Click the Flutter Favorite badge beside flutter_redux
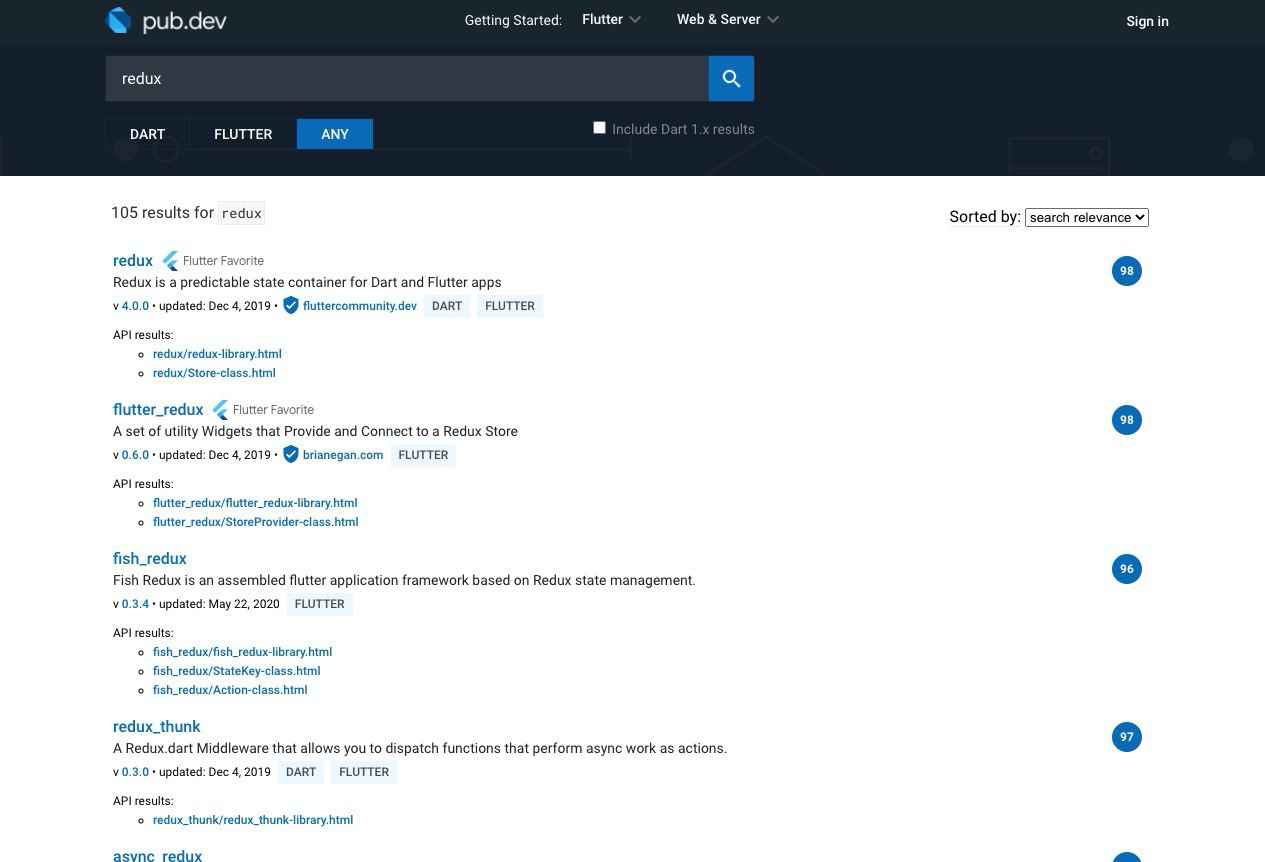1265x862 pixels. 263,410
